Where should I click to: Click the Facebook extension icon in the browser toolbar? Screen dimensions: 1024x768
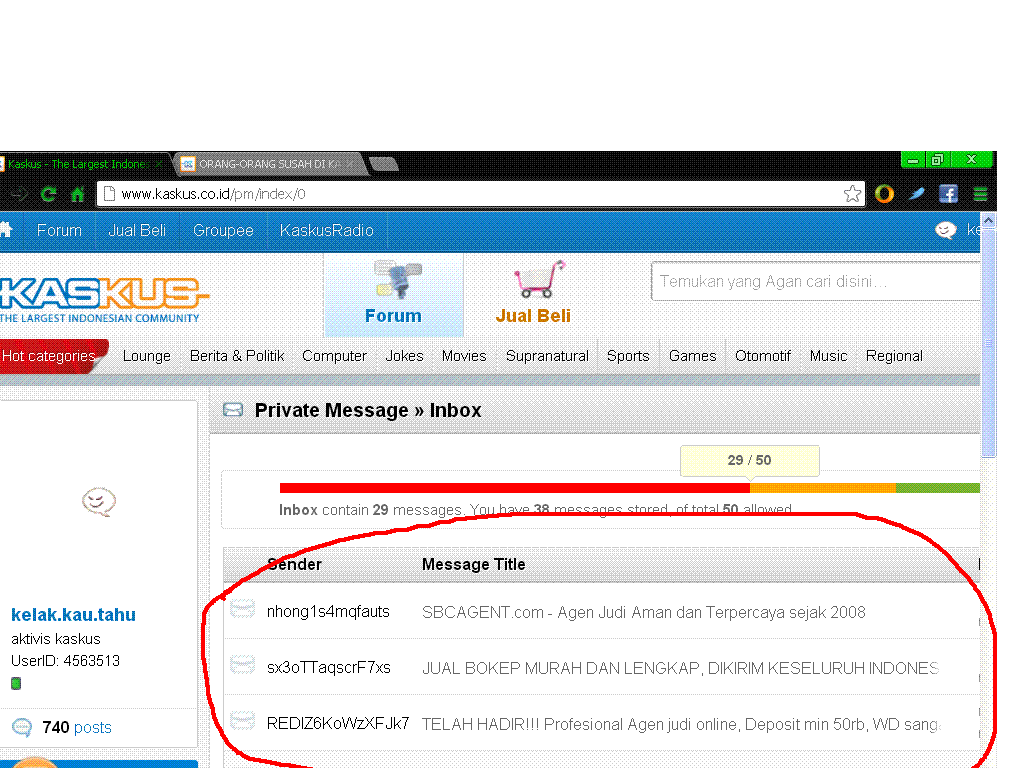click(948, 194)
